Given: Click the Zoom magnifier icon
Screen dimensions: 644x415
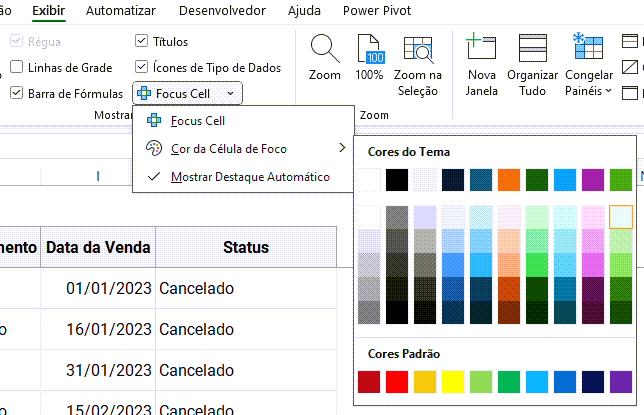Looking at the screenshot, I should (x=324, y=49).
